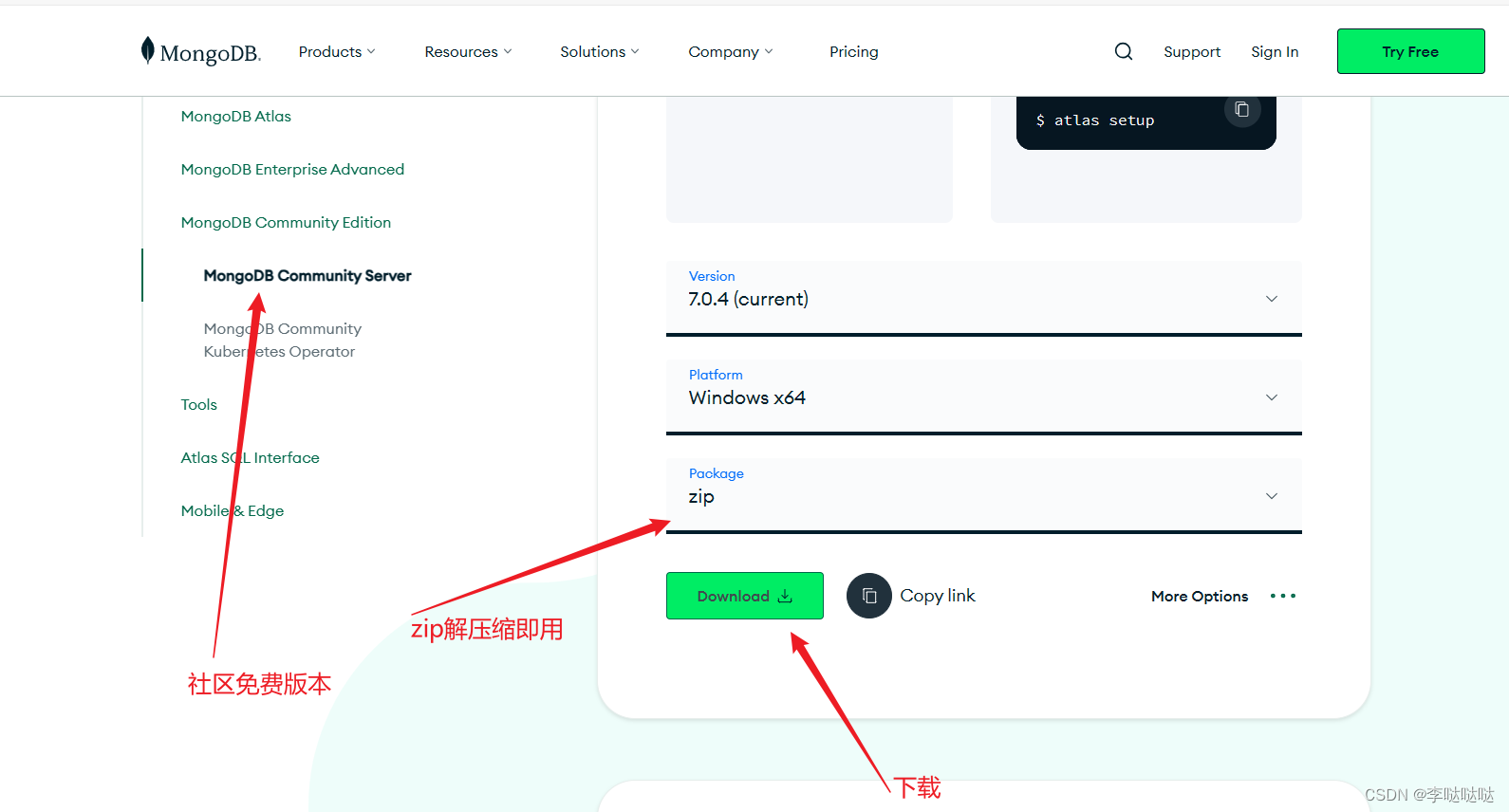The width and height of the screenshot is (1509, 812).
Task: Open the Platform Windows x64 dropdown
Action: 983,397
